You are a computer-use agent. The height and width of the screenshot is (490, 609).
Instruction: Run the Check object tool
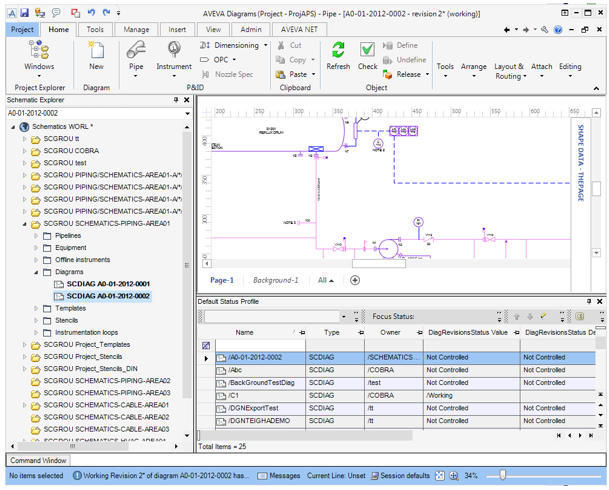367,56
